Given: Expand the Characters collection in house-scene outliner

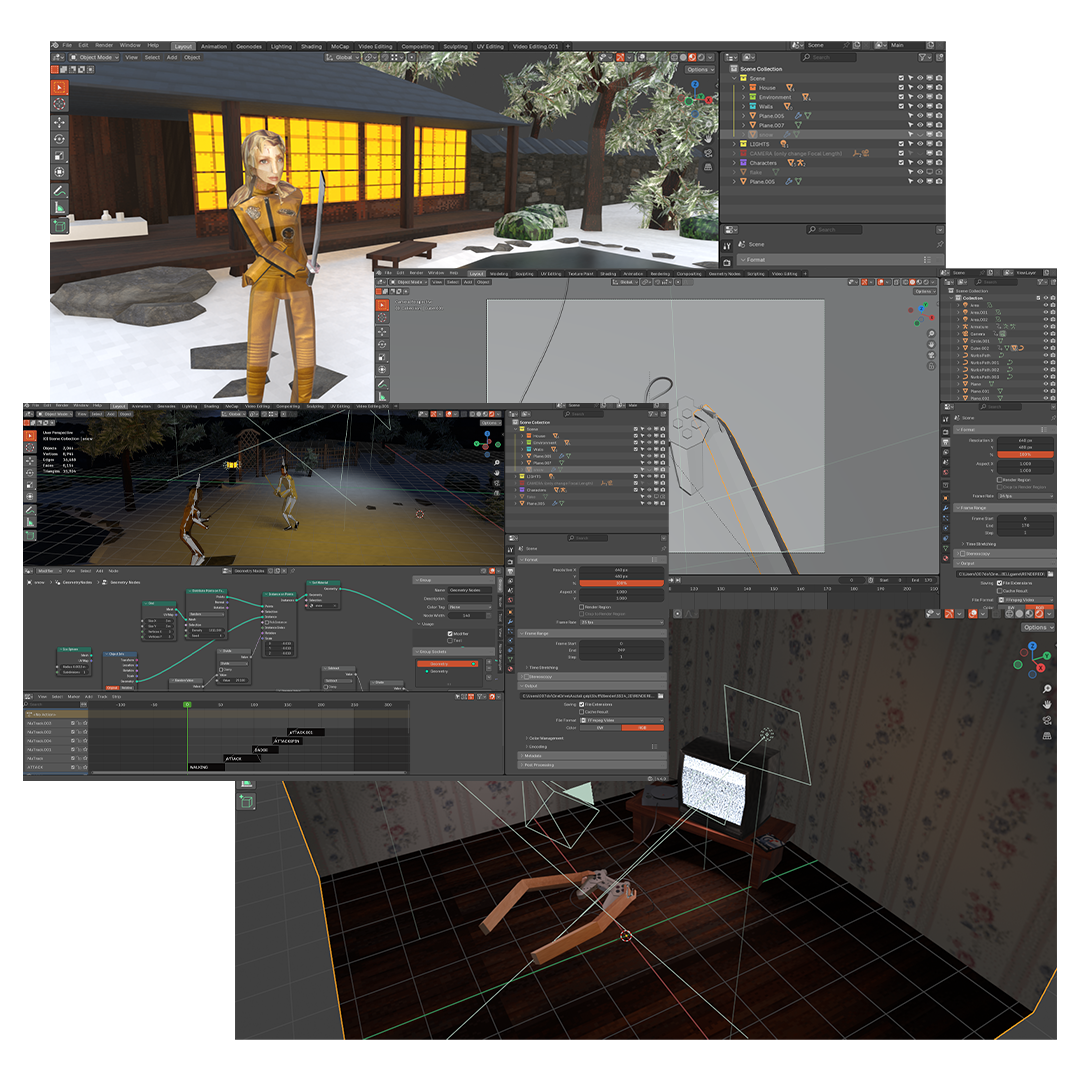Looking at the screenshot, I should (x=734, y=163).
